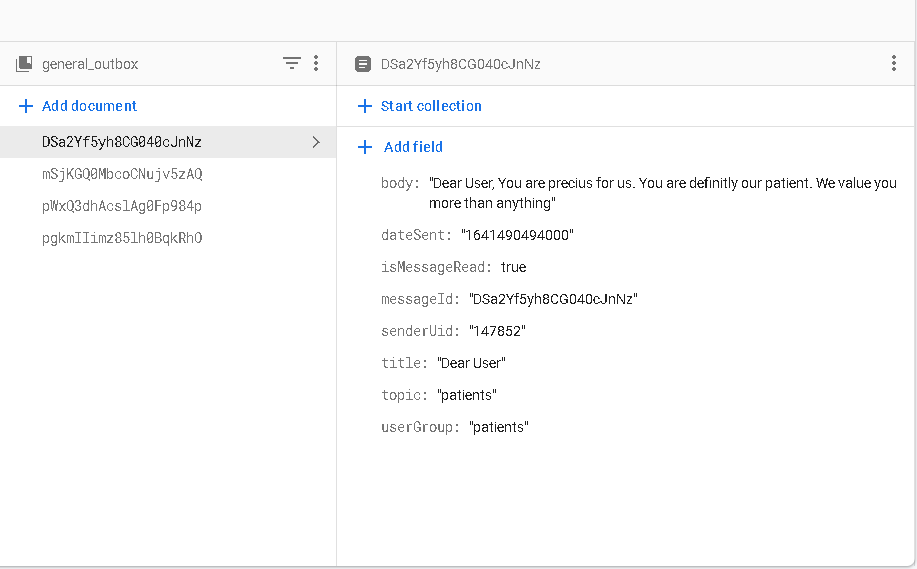The width and height of the screenshot is (917, 569).
Task: Click Add document
Action: 89,106
